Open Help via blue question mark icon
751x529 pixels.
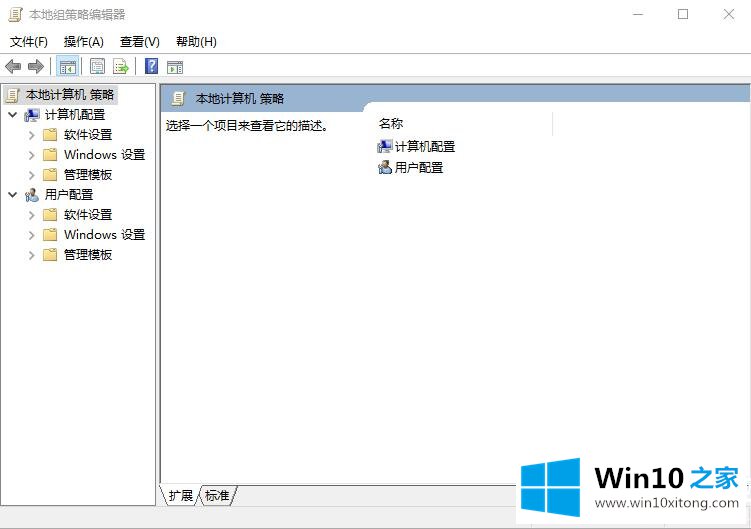point(151,66)
